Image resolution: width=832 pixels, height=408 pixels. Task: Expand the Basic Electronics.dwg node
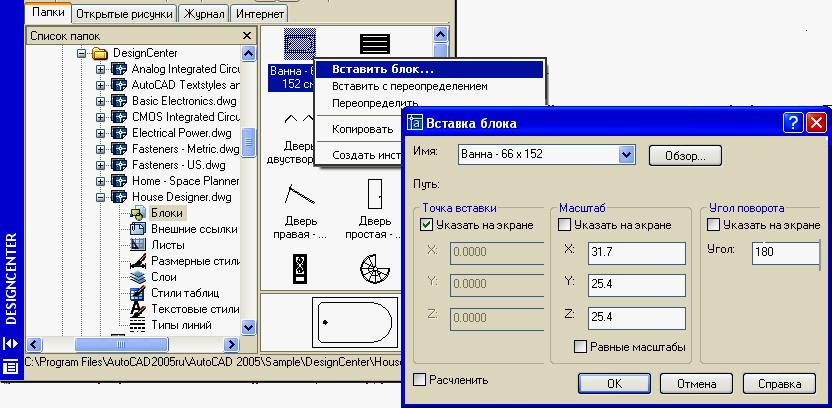pos(100,101)
